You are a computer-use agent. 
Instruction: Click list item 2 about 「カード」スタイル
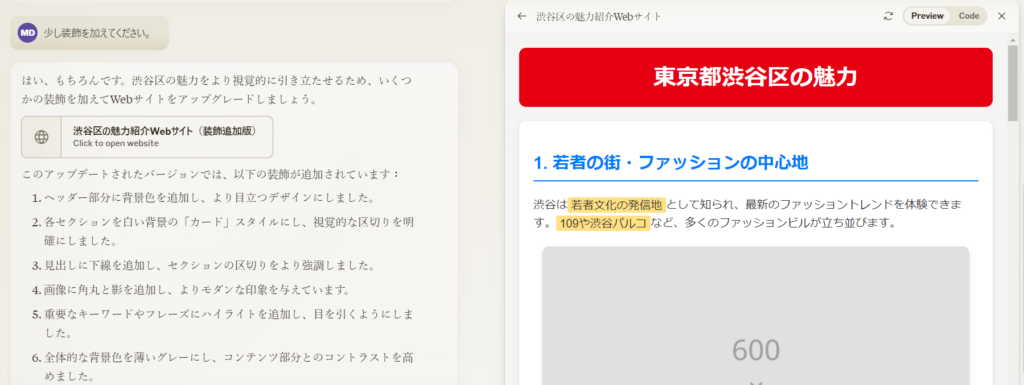(x=222, y=232)
